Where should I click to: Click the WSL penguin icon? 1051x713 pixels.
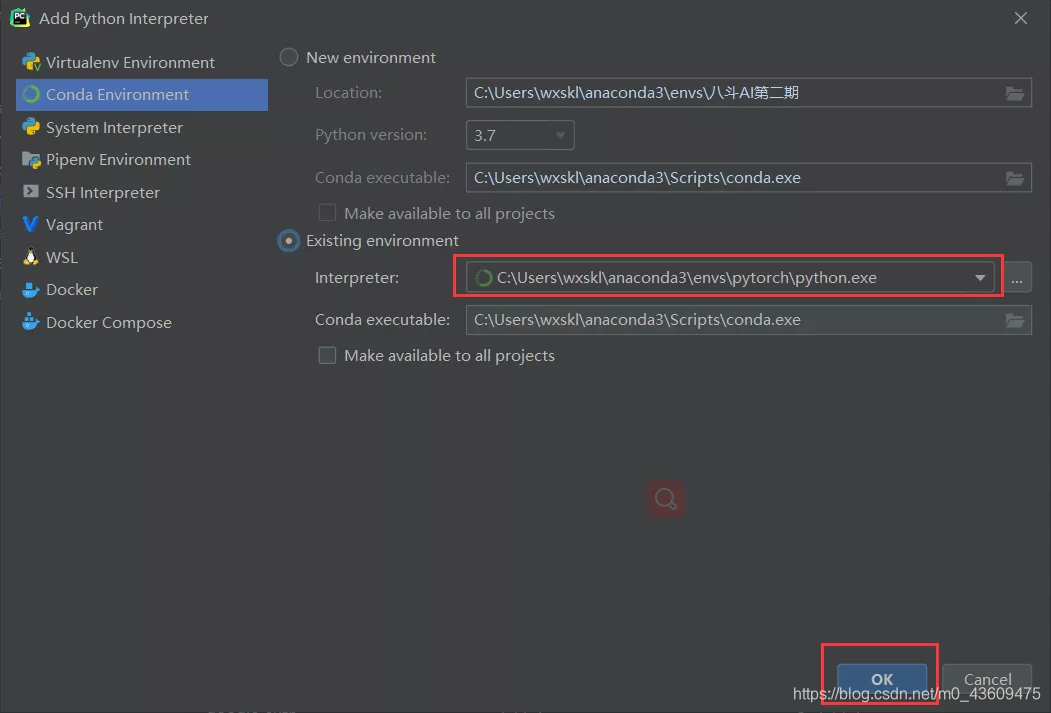coord(31,257)
